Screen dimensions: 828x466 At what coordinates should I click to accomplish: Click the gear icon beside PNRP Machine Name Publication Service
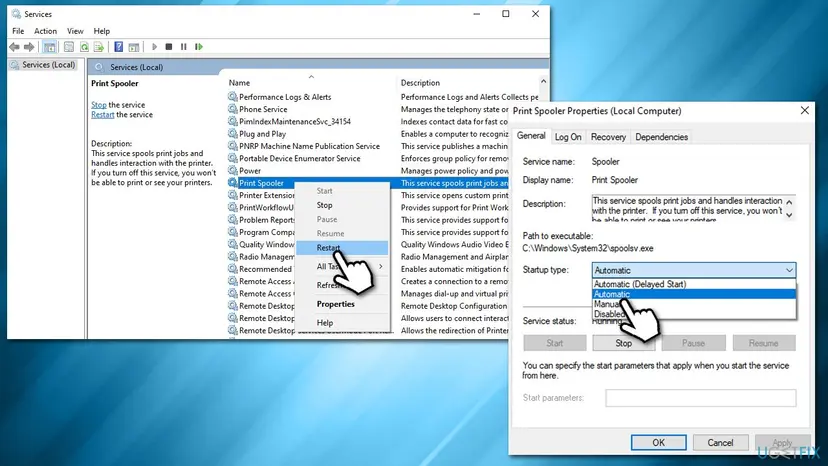coord(232,146)
